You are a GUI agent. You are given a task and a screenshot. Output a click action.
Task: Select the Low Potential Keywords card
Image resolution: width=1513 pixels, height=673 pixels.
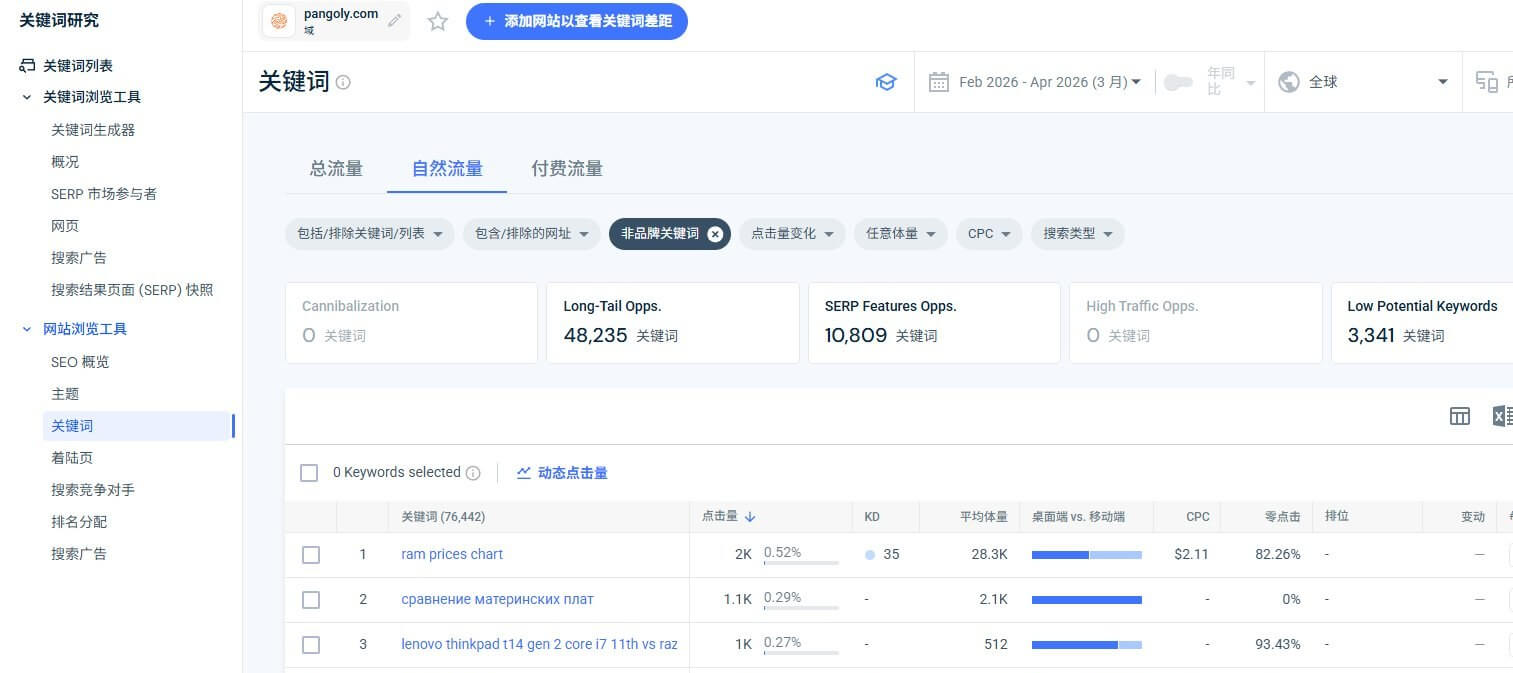pyautogui.click(x=1422, y=323)
